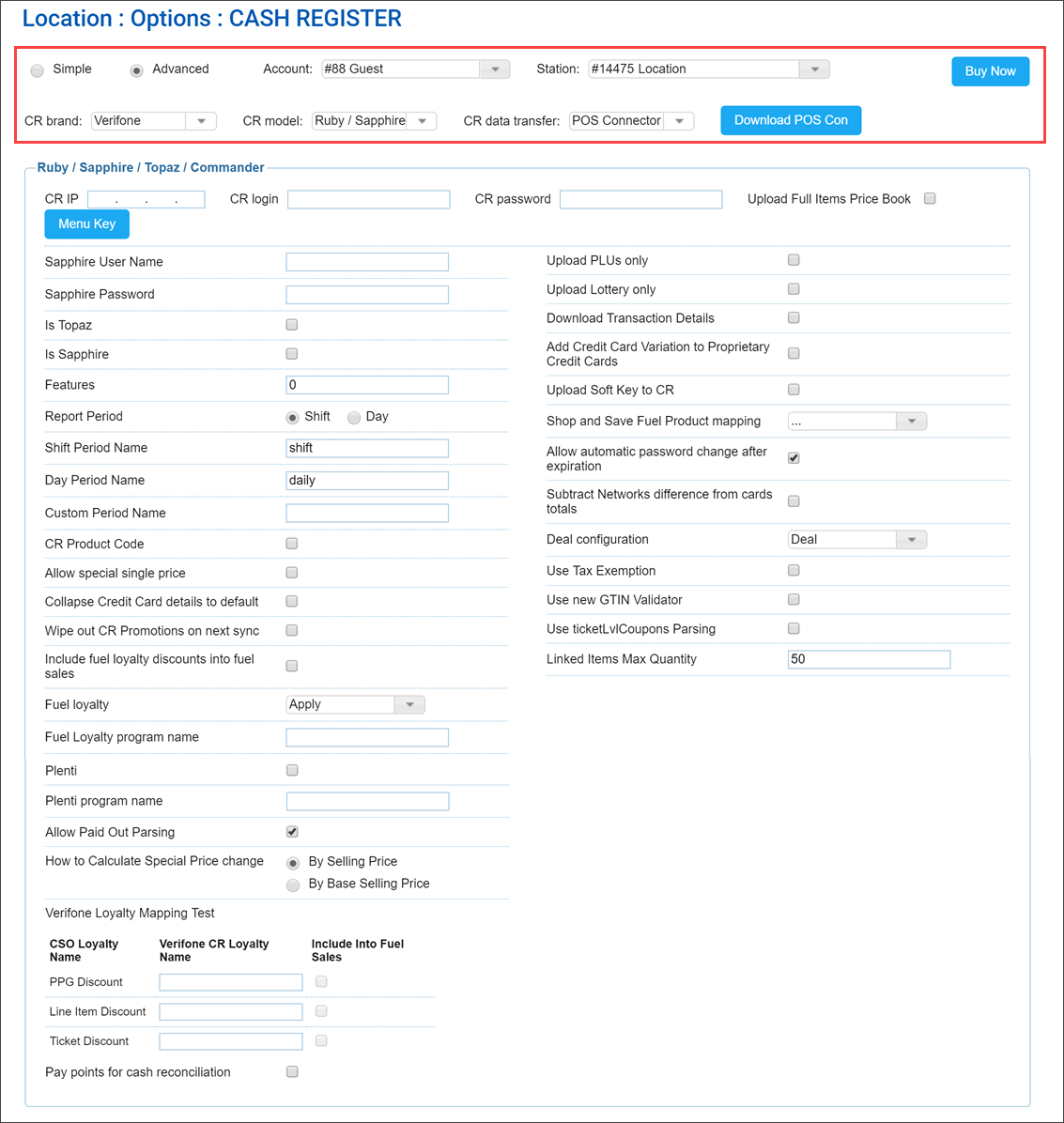Screen dimensions: 1064x1123
Task: Click the Download POS Con button
Action: click(x=791, y=120)
